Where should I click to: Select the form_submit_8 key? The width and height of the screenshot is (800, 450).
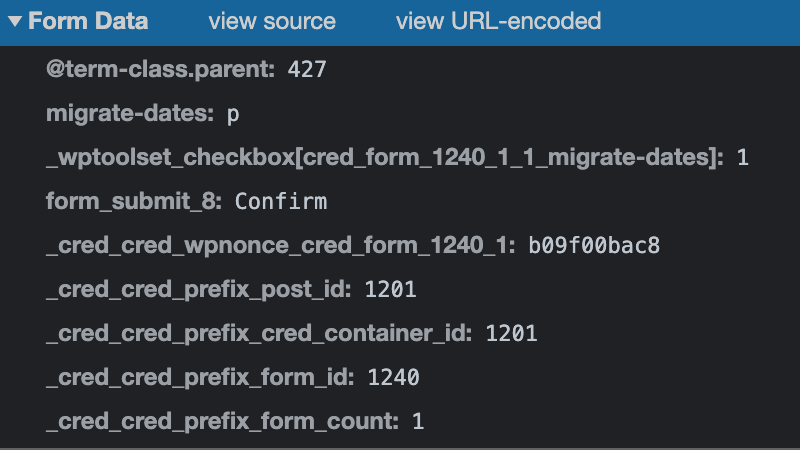tap(134, 201)
